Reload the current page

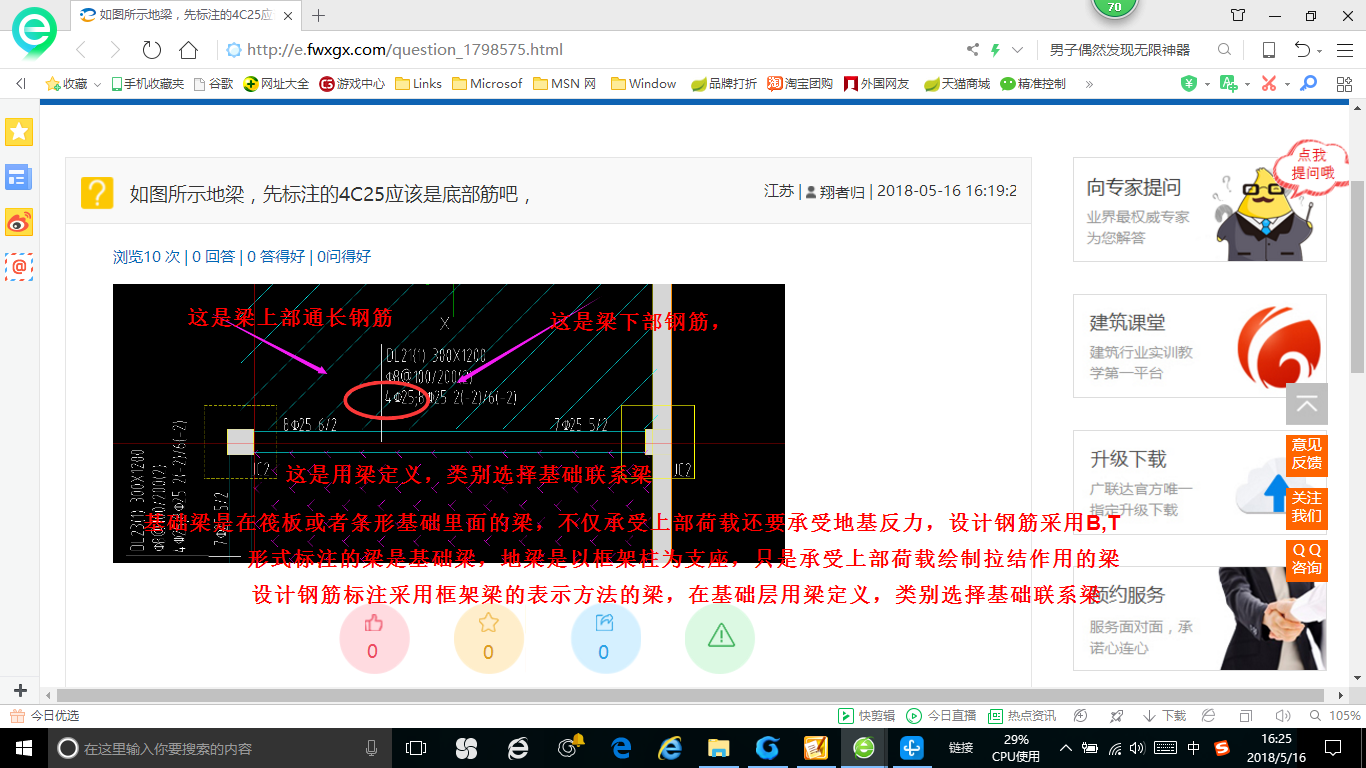tap(152, 50)
